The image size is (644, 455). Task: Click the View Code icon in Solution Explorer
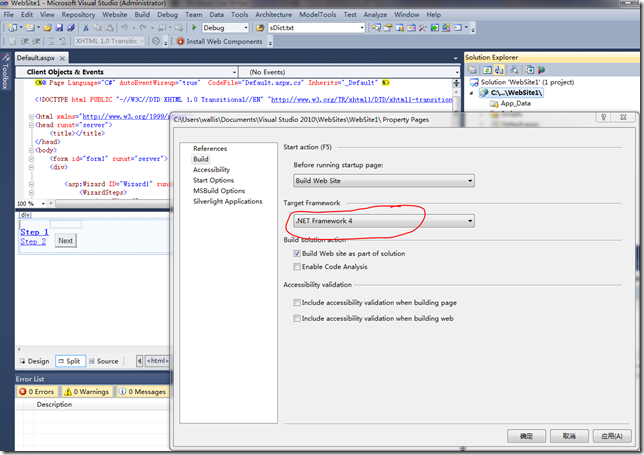(x=514, y=70)
